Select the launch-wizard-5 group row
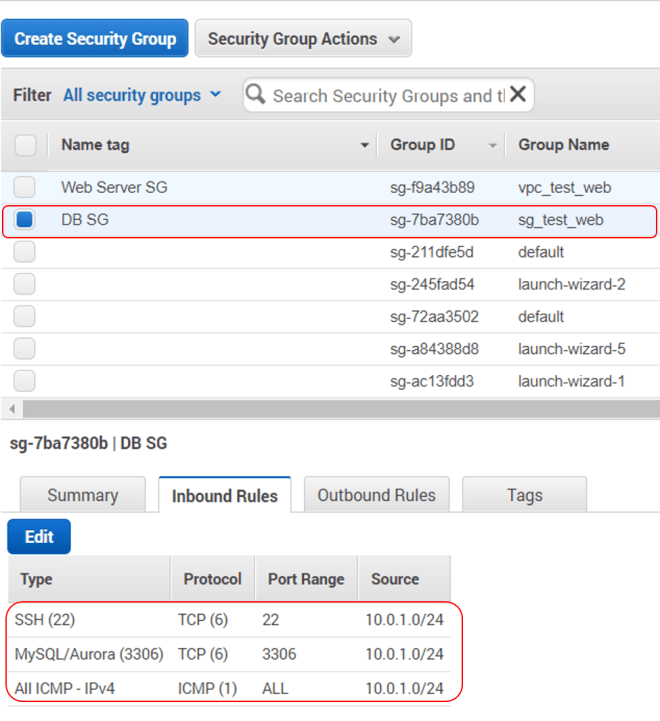Viewport: 660px width, 721px height. click(x=571, y=349)
